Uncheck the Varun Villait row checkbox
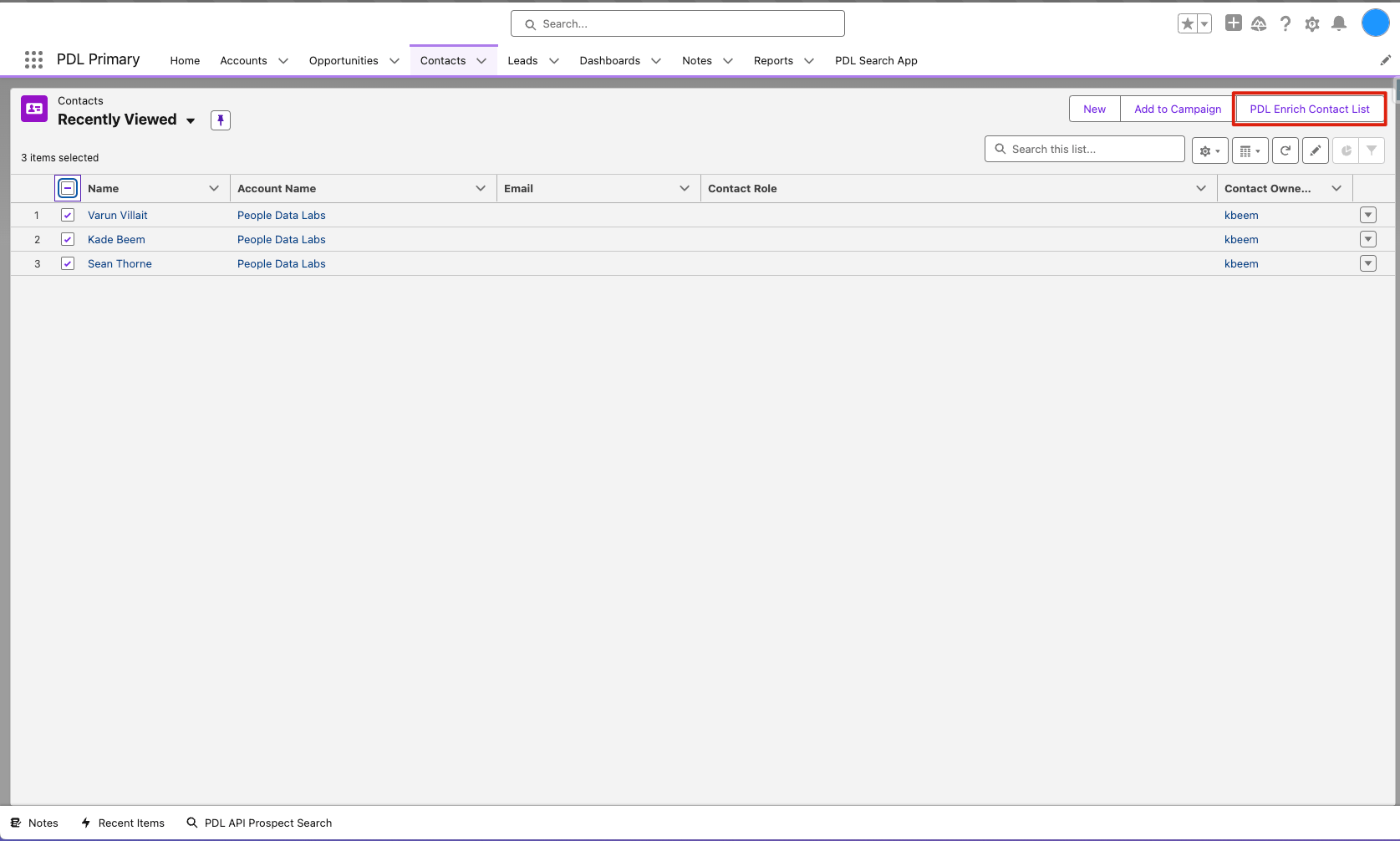Viewport: 1400px width, 841px height. [x=68, y=215]
